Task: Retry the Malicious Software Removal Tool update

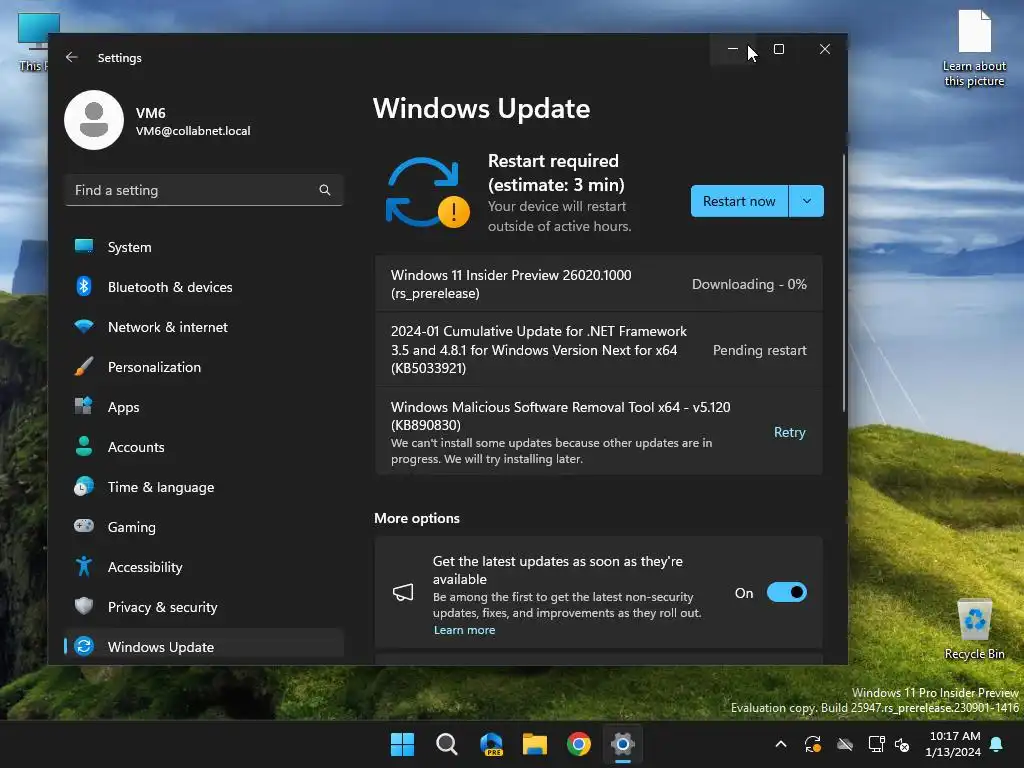Action: coord(790,432)
